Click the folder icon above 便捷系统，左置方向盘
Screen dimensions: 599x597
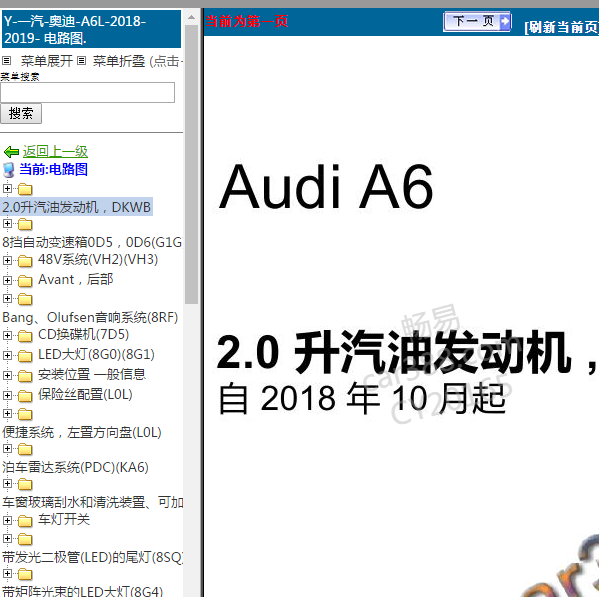click(x=25, y=414)
